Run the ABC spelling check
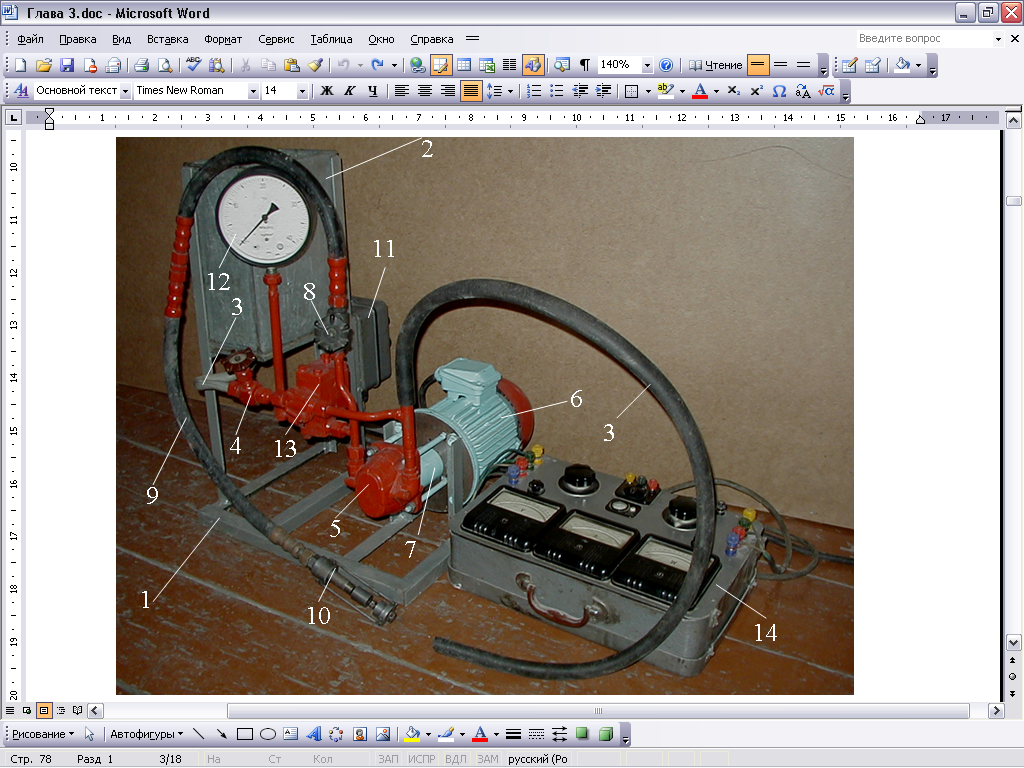1024x768 pixels. (193, 65)
